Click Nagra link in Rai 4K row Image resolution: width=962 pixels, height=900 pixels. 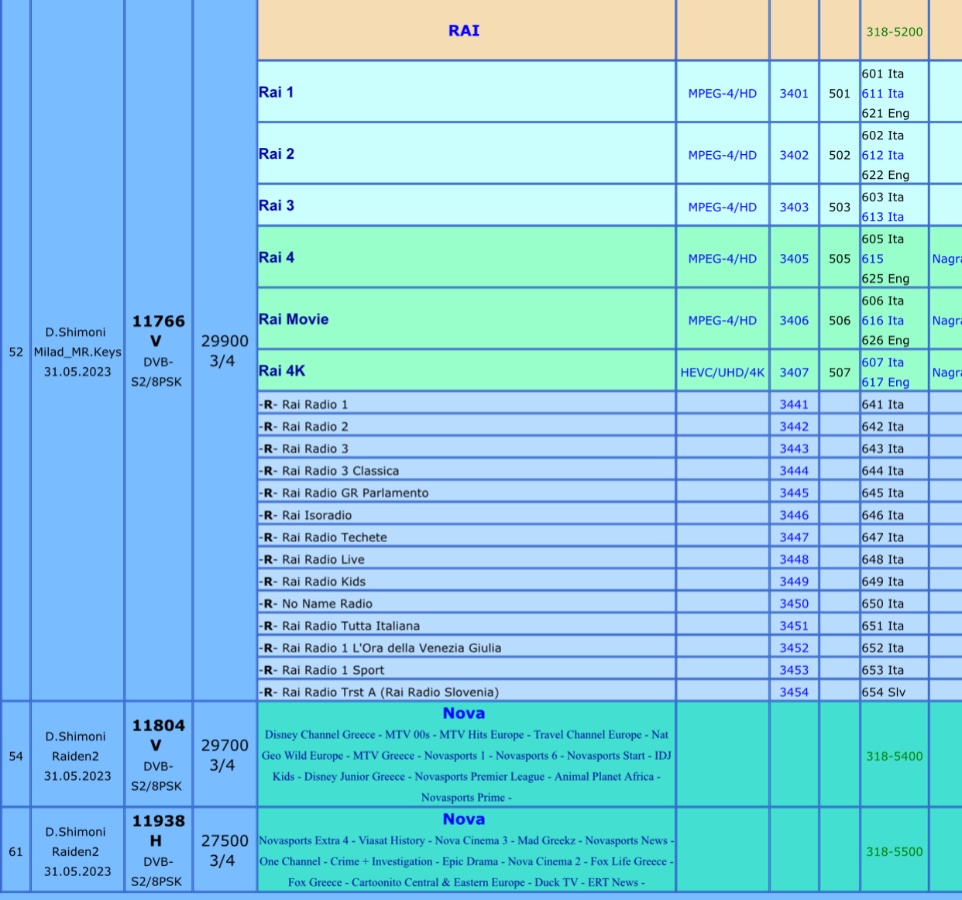[x=947, y=372]
